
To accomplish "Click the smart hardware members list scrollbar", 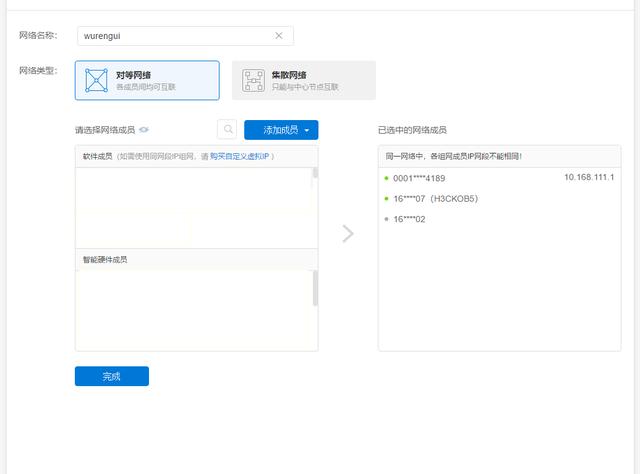I will tap(315, 288).
